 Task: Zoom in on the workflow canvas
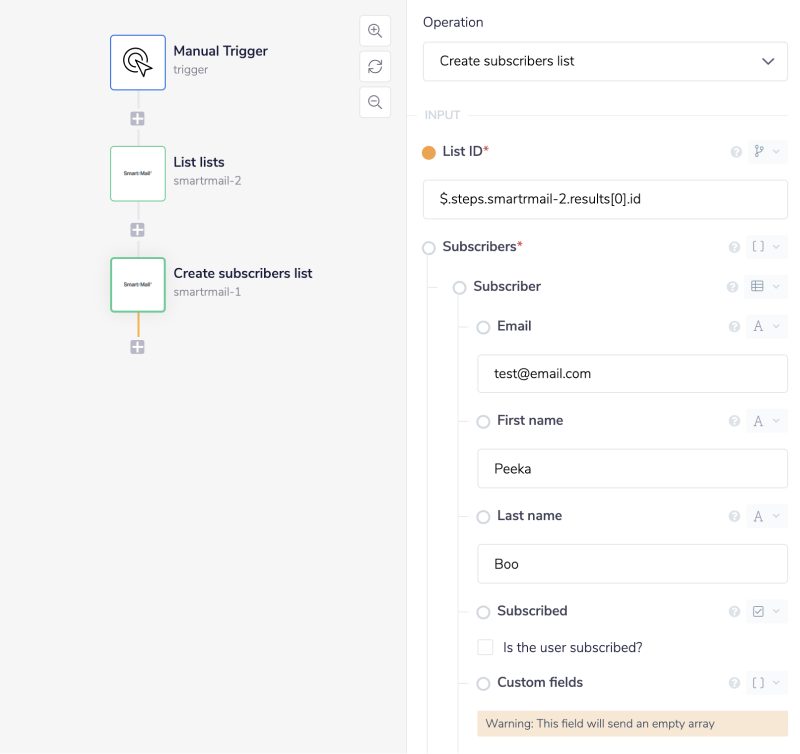coord(375,30)
